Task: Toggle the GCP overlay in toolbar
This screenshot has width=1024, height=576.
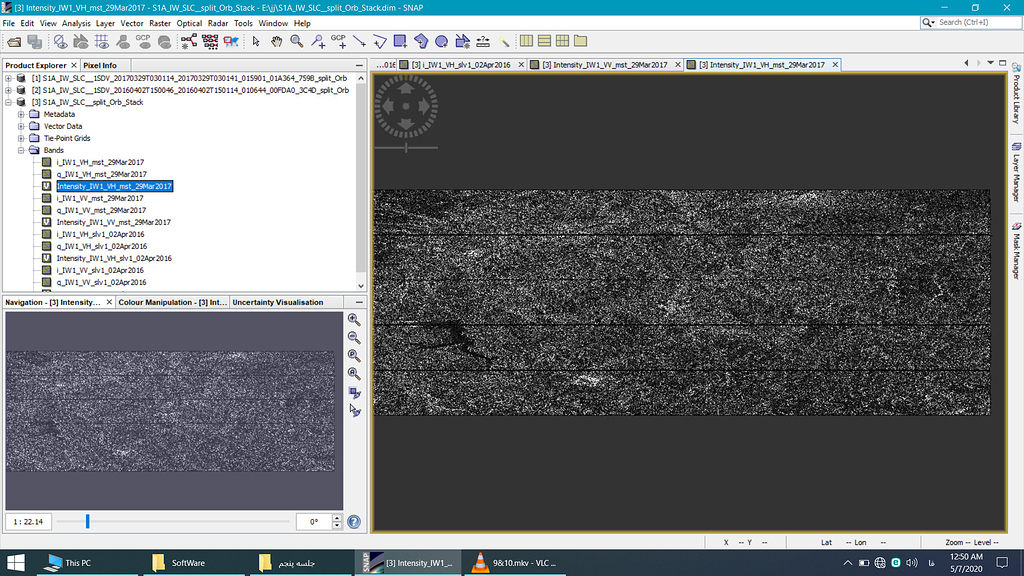Action: [143, 41]
